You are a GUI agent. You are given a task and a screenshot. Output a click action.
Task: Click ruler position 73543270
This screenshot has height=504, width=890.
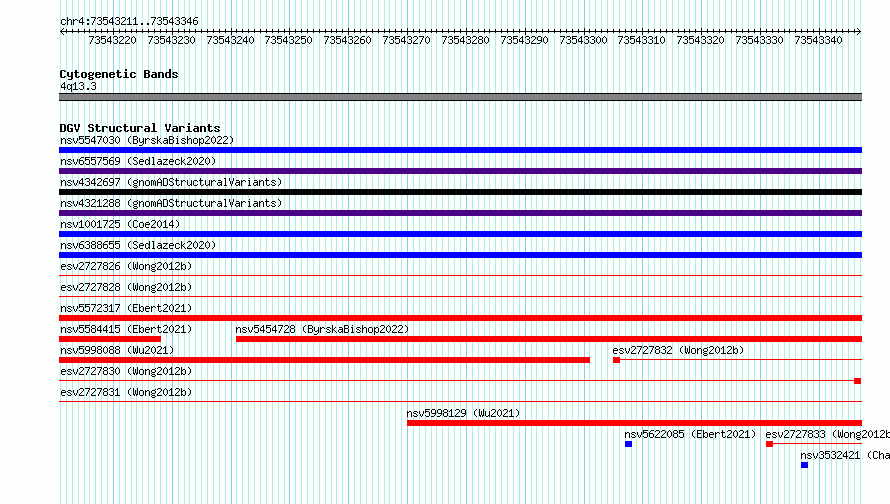click(x=406, y=40)
